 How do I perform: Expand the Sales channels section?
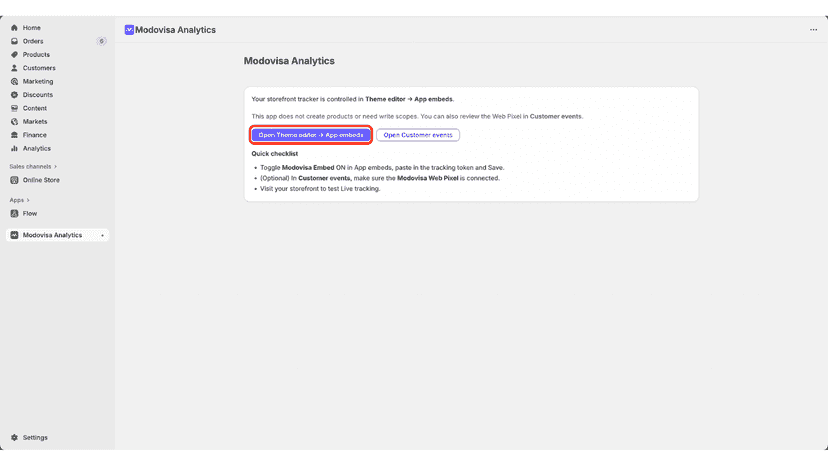point(33,166)
